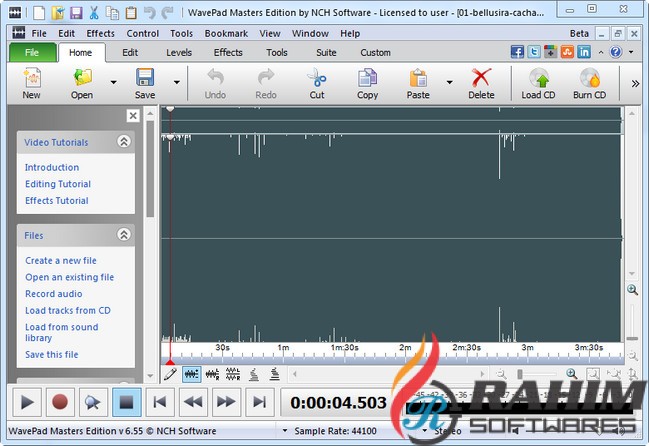The image size is (649, 446).
Task: Click the overview bar position marker above the waveform
Action: pos(170,109)
